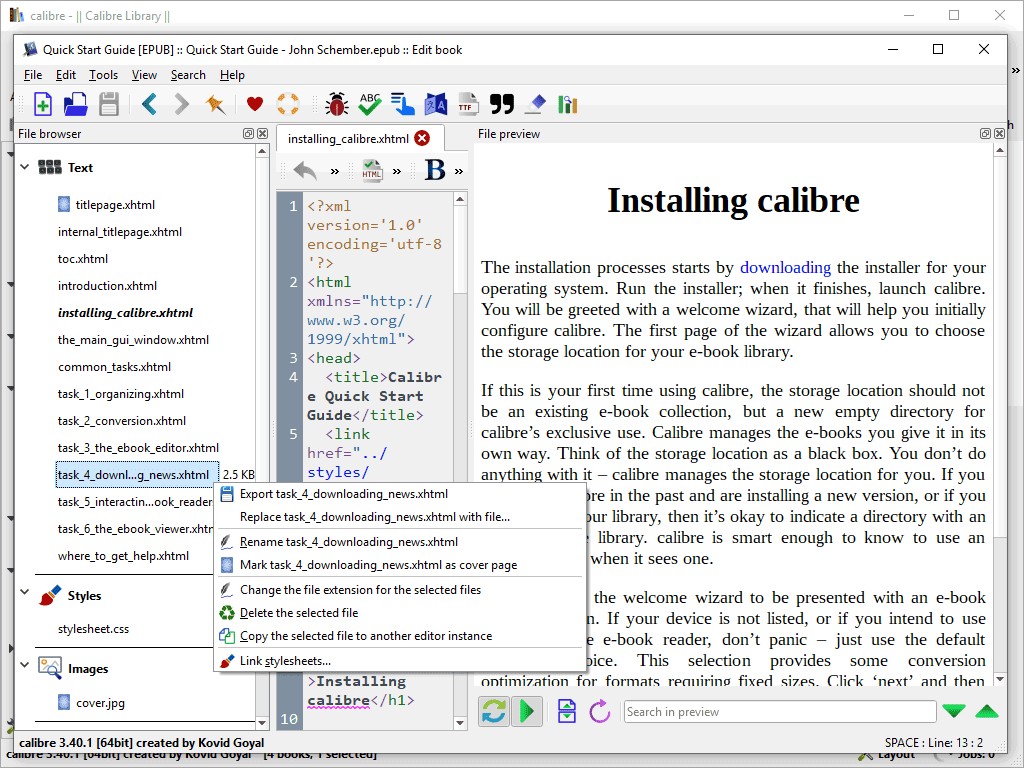Choose Link stylesheets option
The width and height of the screenshot is (1024, 768).
click(x=399, y=661)
